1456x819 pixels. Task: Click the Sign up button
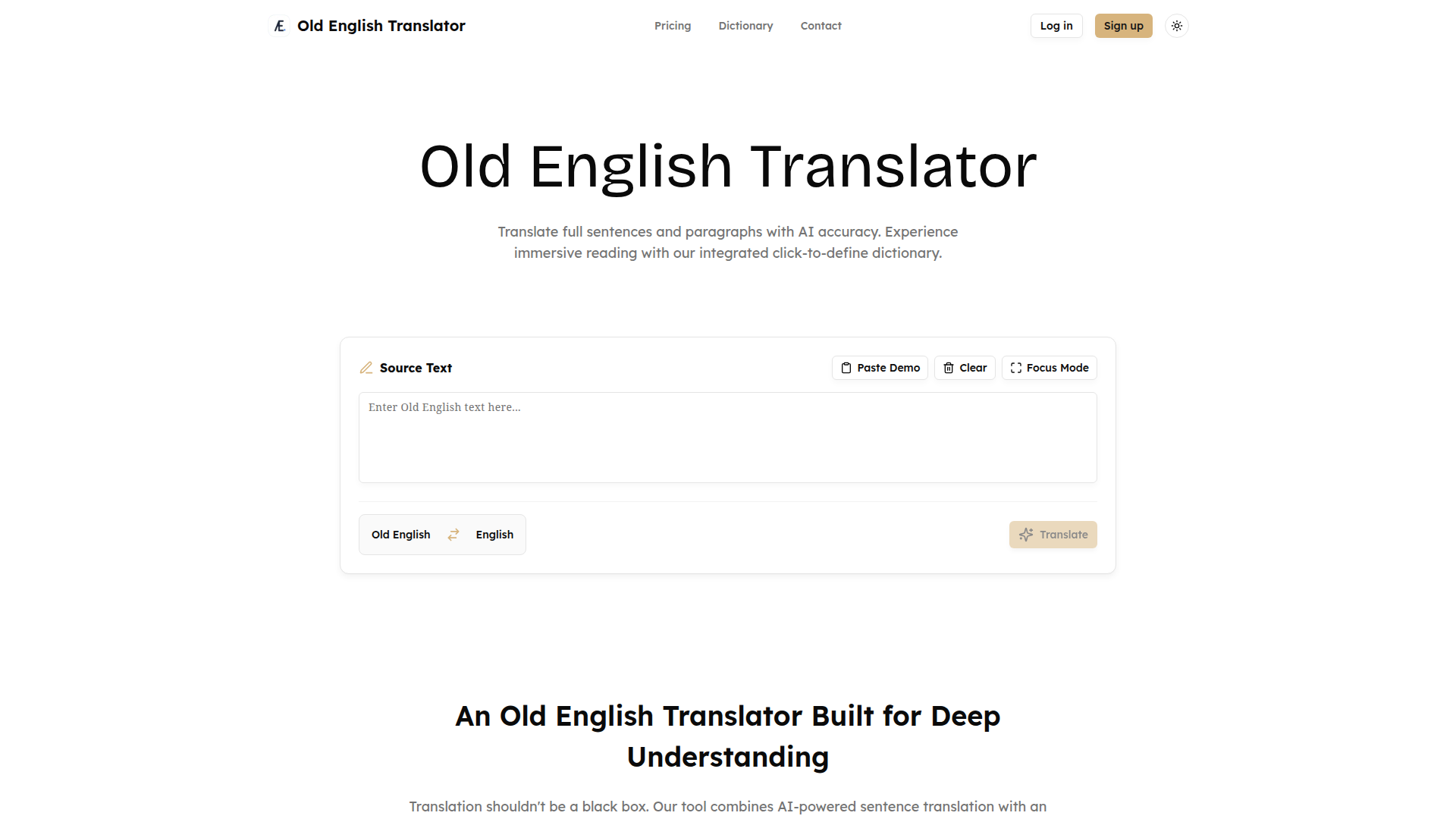pyautogui.click(x=1123, y=26)
